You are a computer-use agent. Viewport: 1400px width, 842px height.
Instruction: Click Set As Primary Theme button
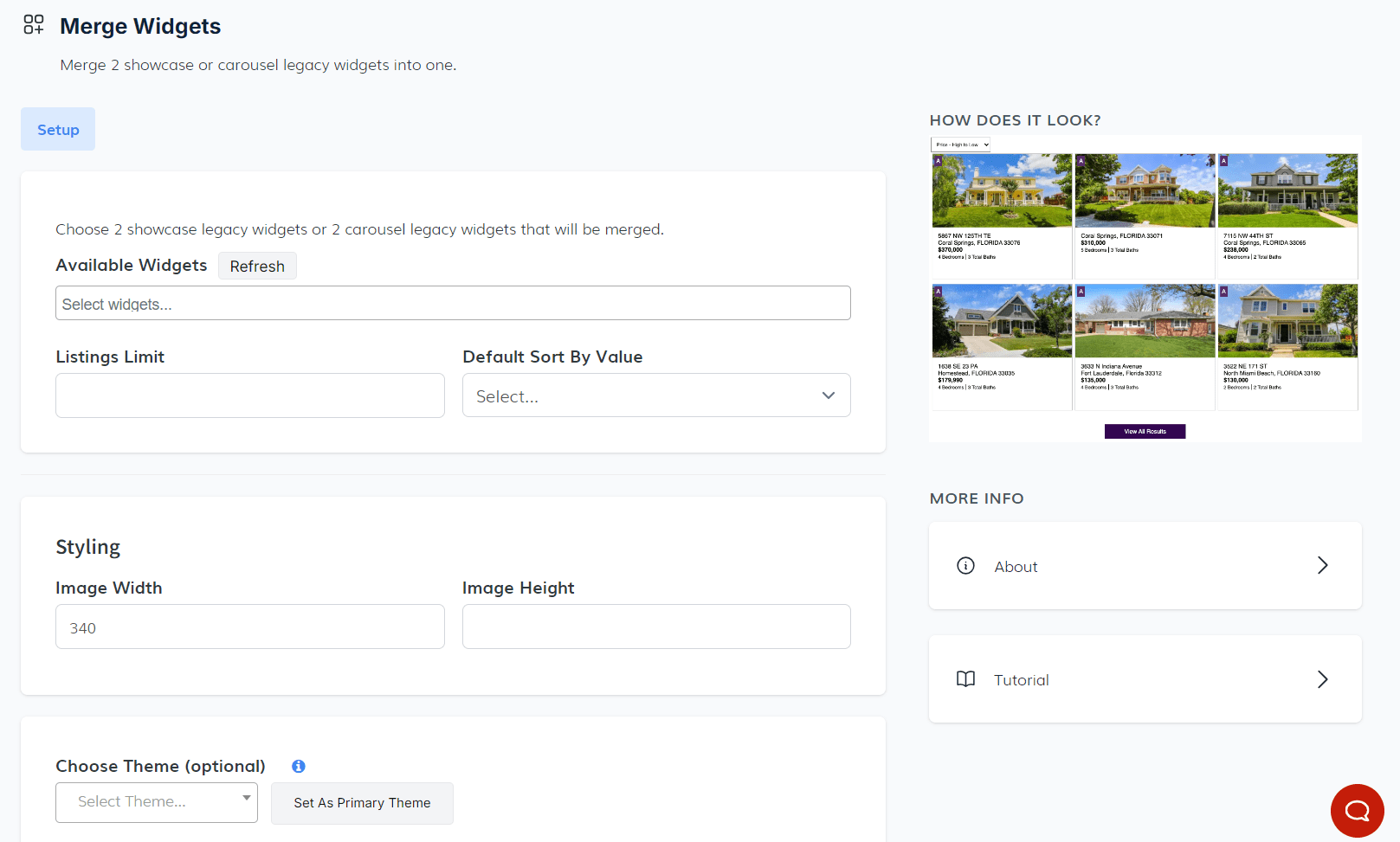click(362, 803)
